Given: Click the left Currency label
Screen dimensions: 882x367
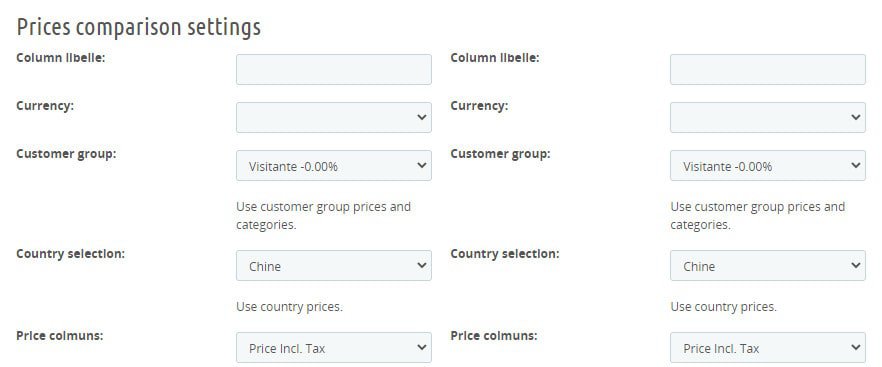Looking at the screenshot, I should coord(45,106).
